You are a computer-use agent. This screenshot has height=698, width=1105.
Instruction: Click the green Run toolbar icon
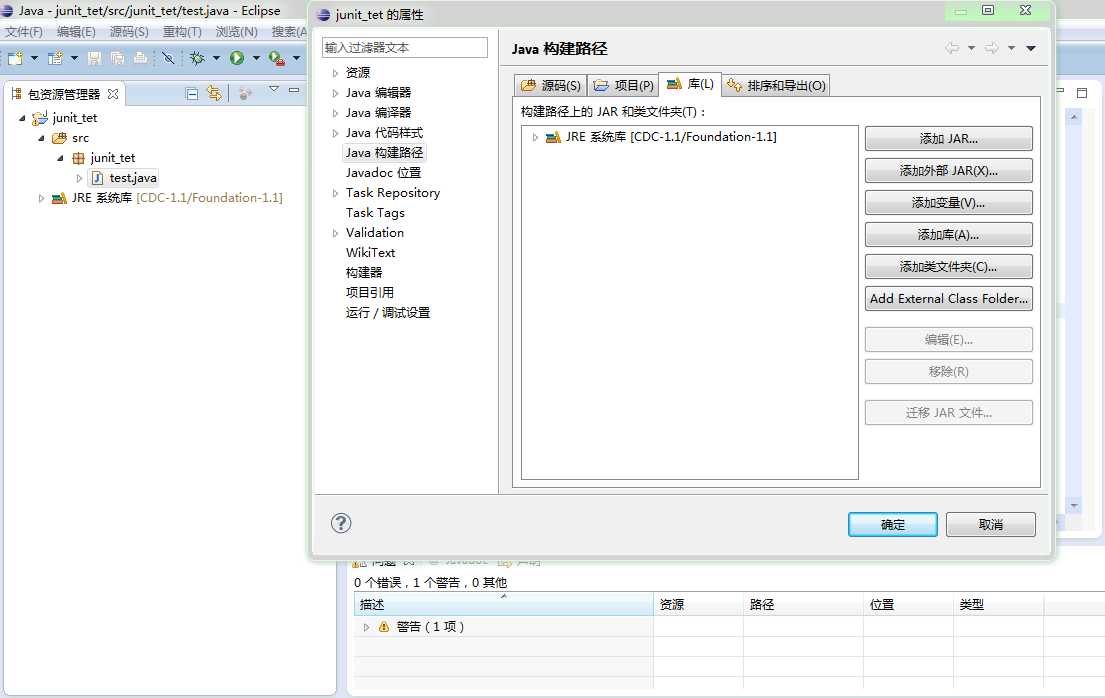point(237,58)
